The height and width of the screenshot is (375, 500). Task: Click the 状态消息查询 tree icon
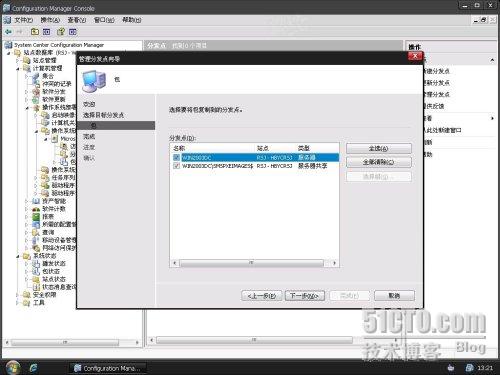point(36,287)
